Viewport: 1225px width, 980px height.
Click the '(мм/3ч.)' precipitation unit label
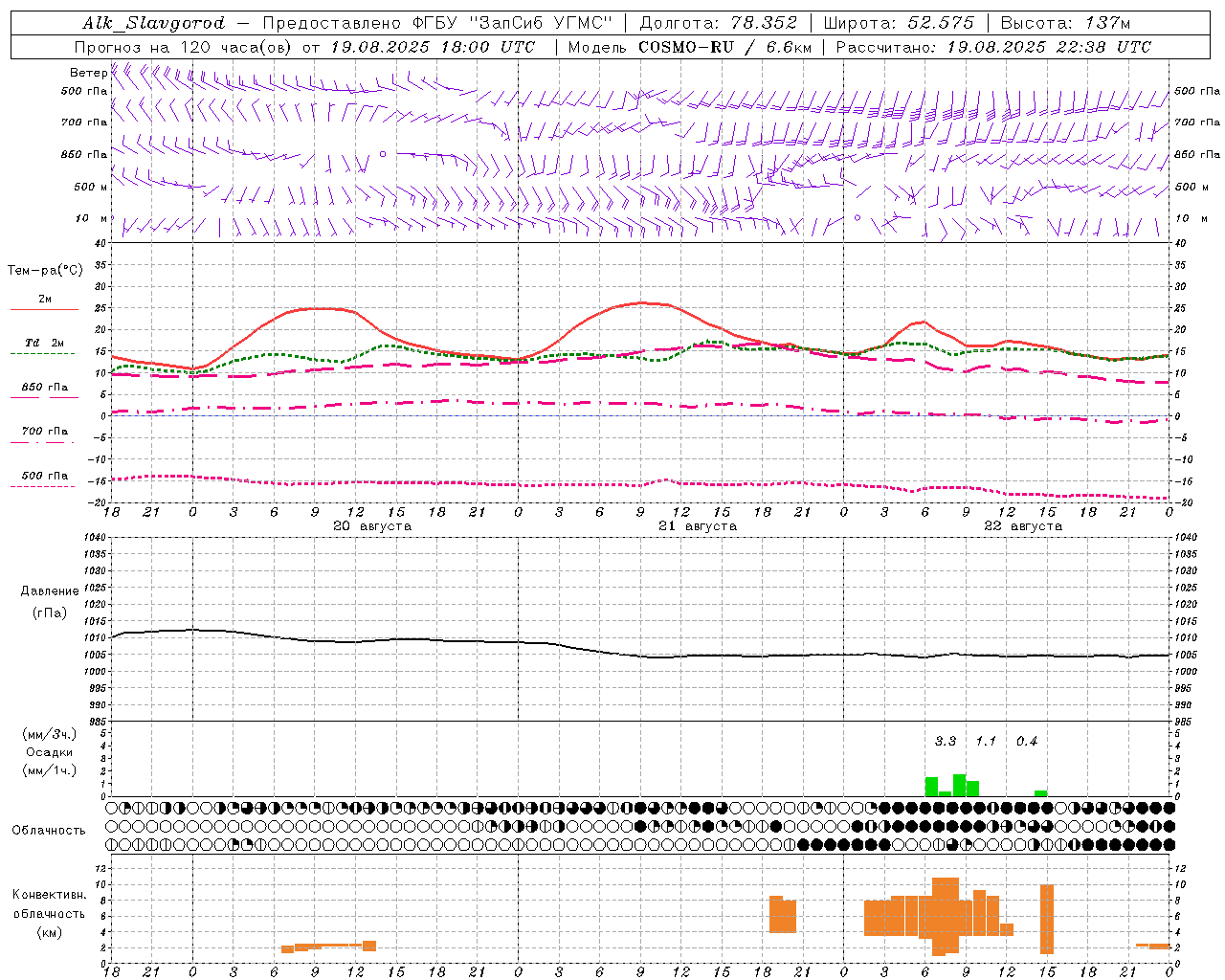click(49, 734)
